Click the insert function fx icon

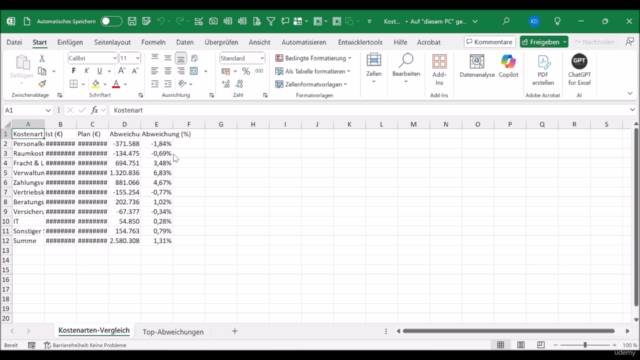94,110
